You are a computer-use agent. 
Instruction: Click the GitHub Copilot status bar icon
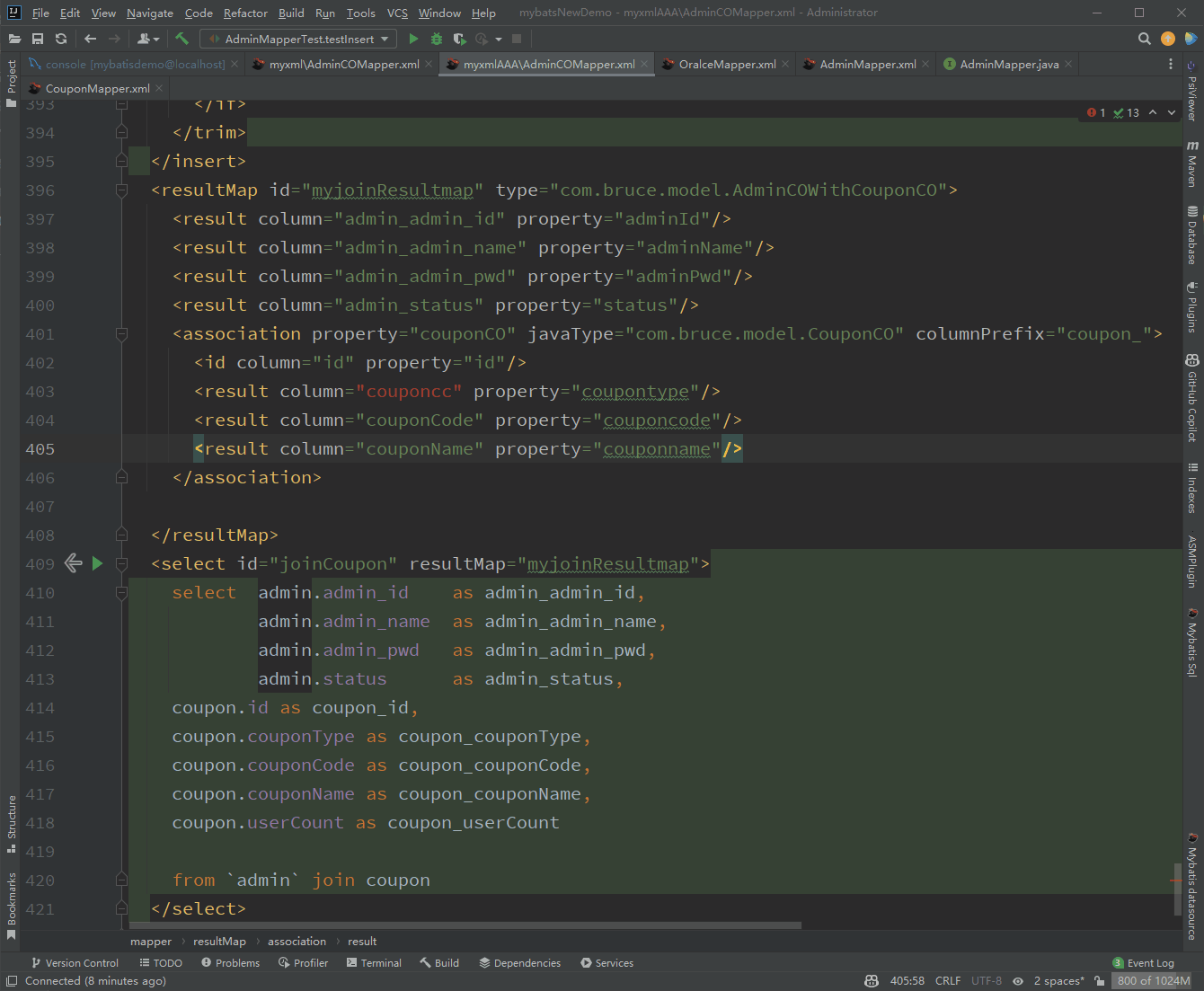872,980
